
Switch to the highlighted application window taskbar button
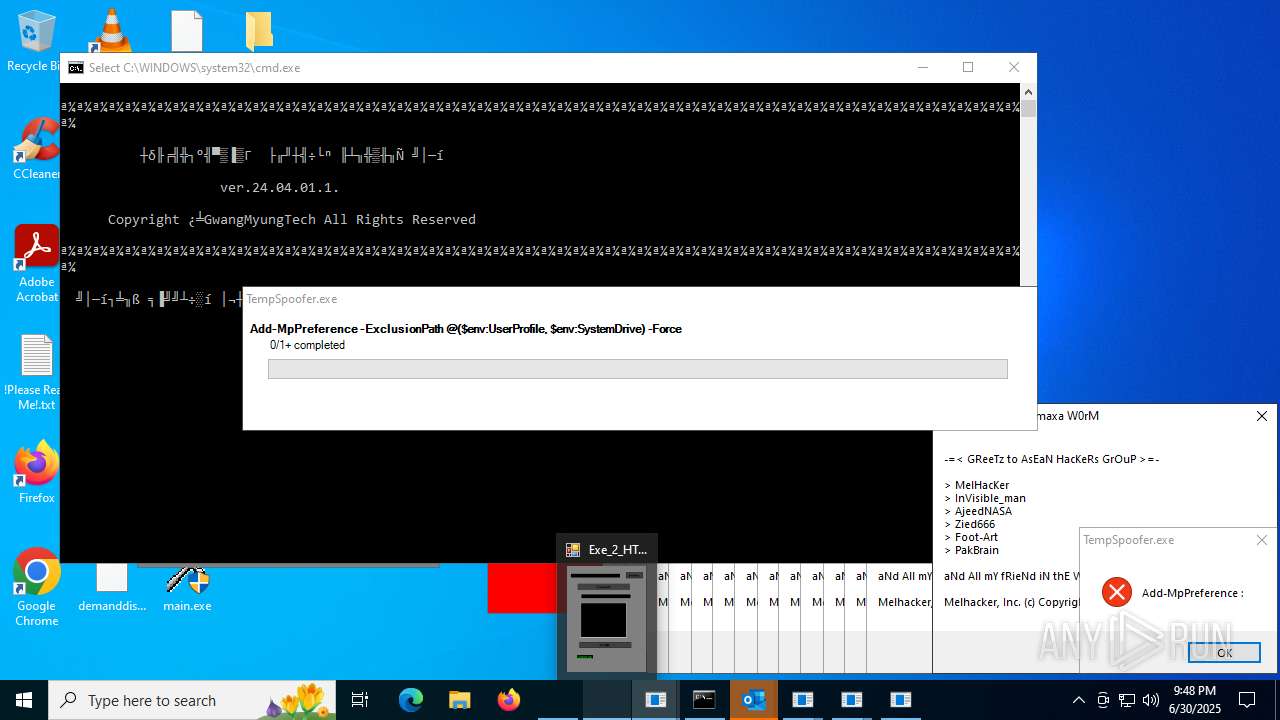click(655, 700)
